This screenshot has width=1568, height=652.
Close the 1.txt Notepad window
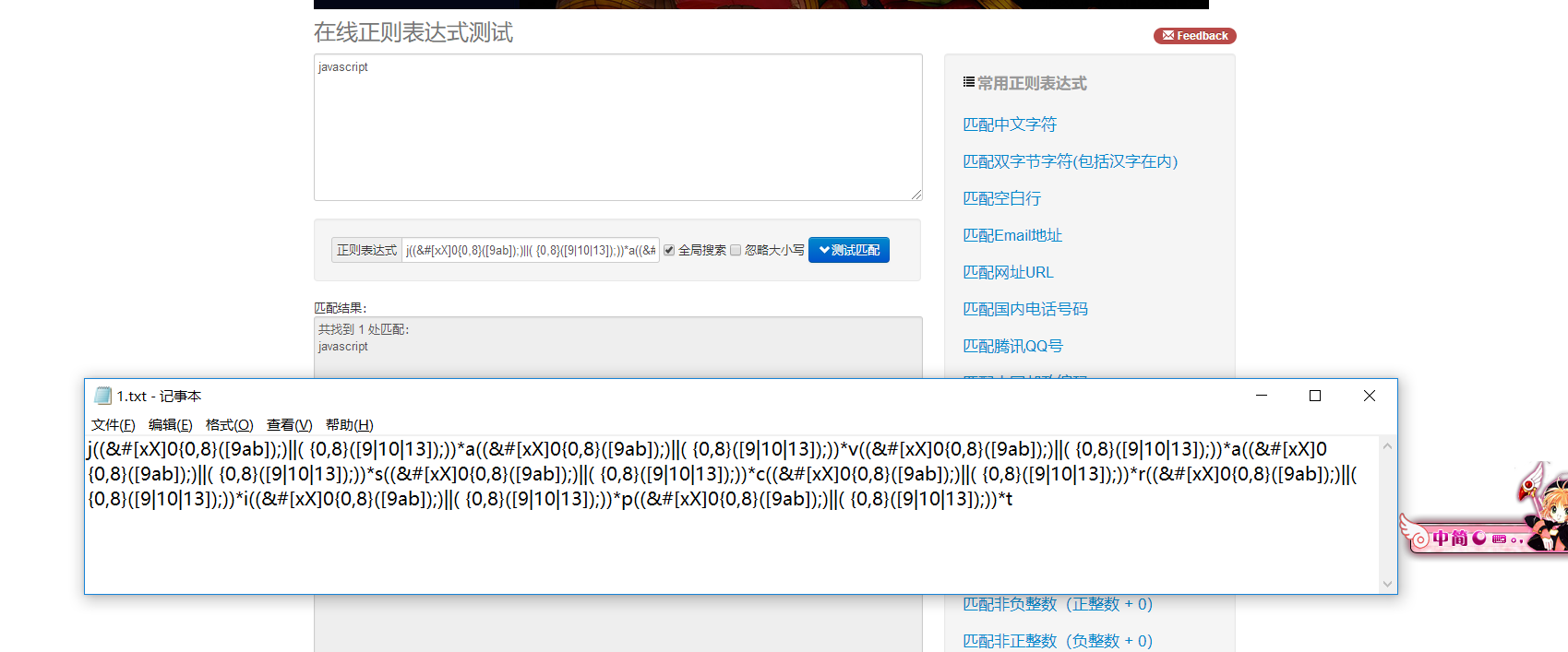(x=1370, y=396)
